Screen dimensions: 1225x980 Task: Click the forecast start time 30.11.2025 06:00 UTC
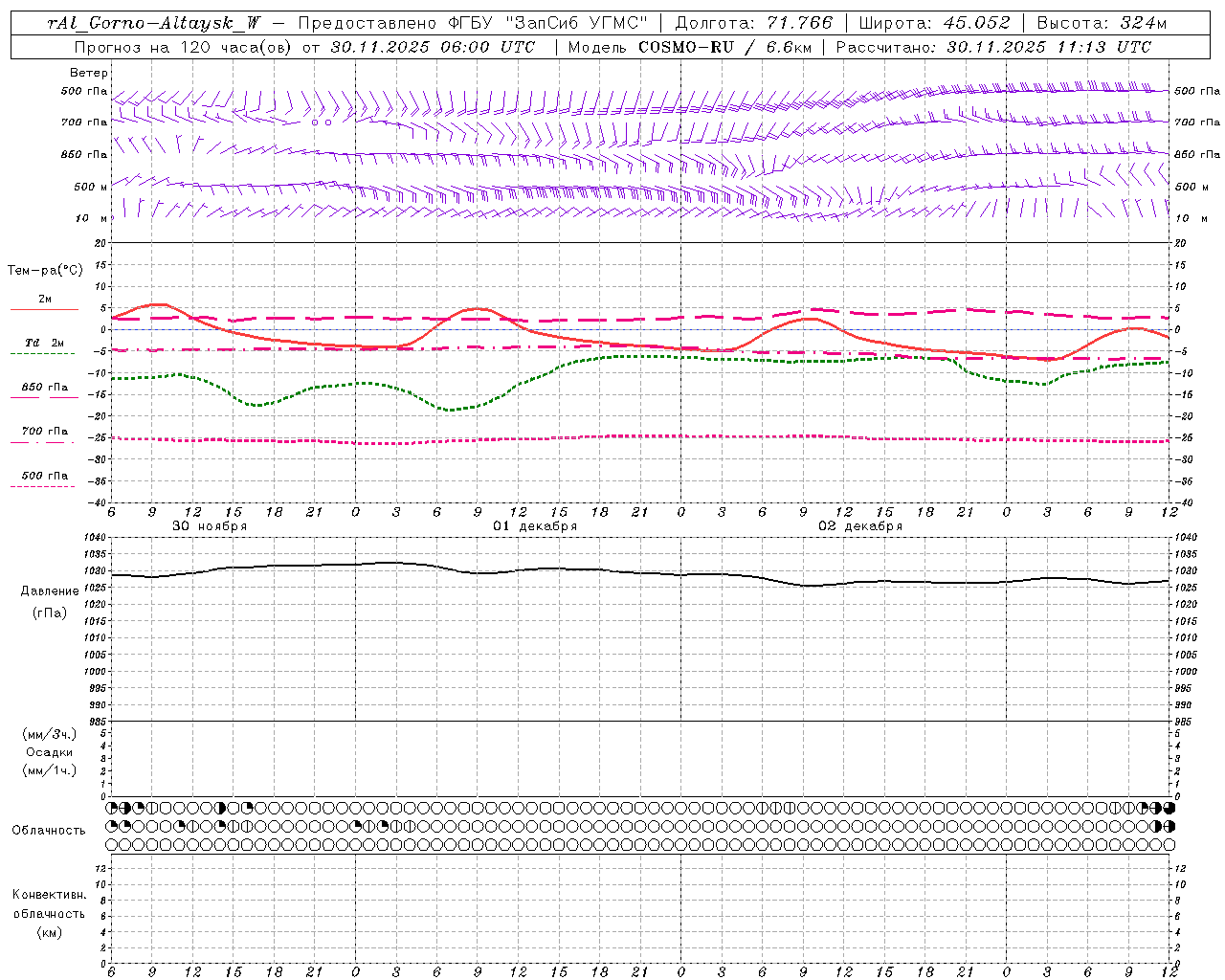(433, 47)
